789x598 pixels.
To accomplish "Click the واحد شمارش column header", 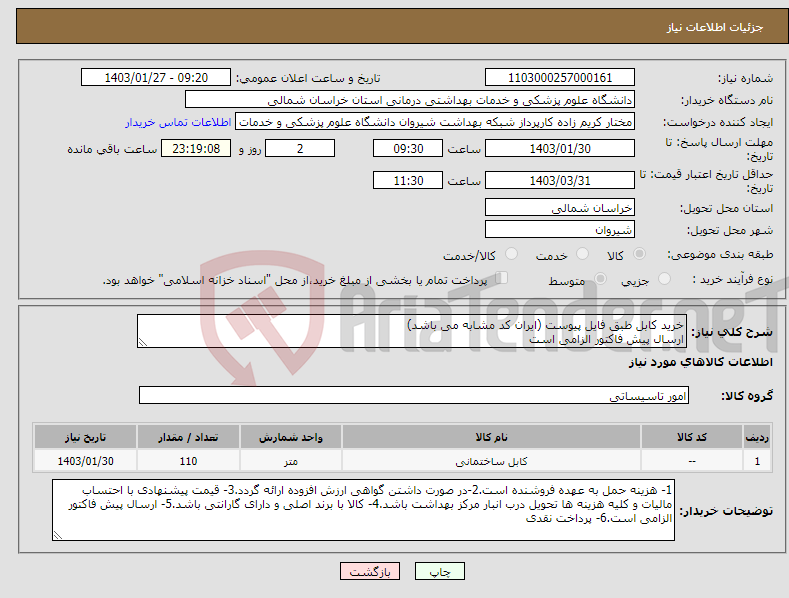I will click(291, 437).
